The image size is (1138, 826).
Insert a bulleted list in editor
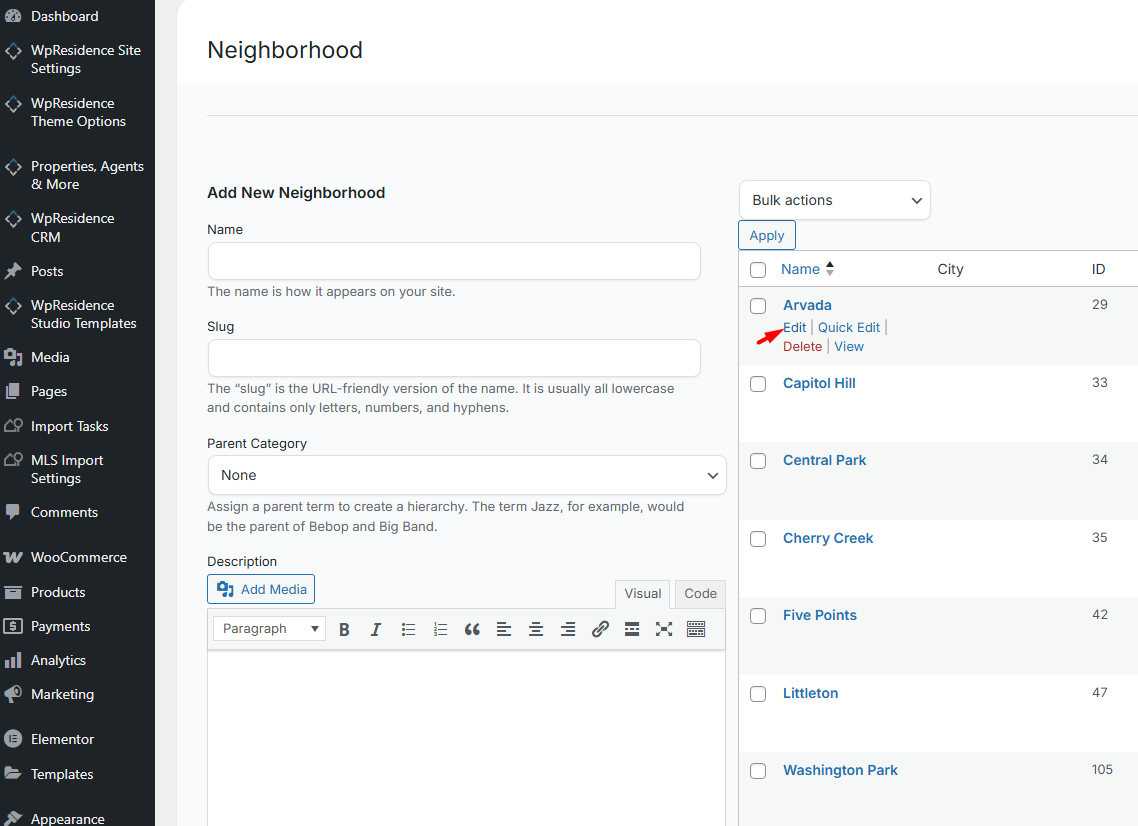408,629
